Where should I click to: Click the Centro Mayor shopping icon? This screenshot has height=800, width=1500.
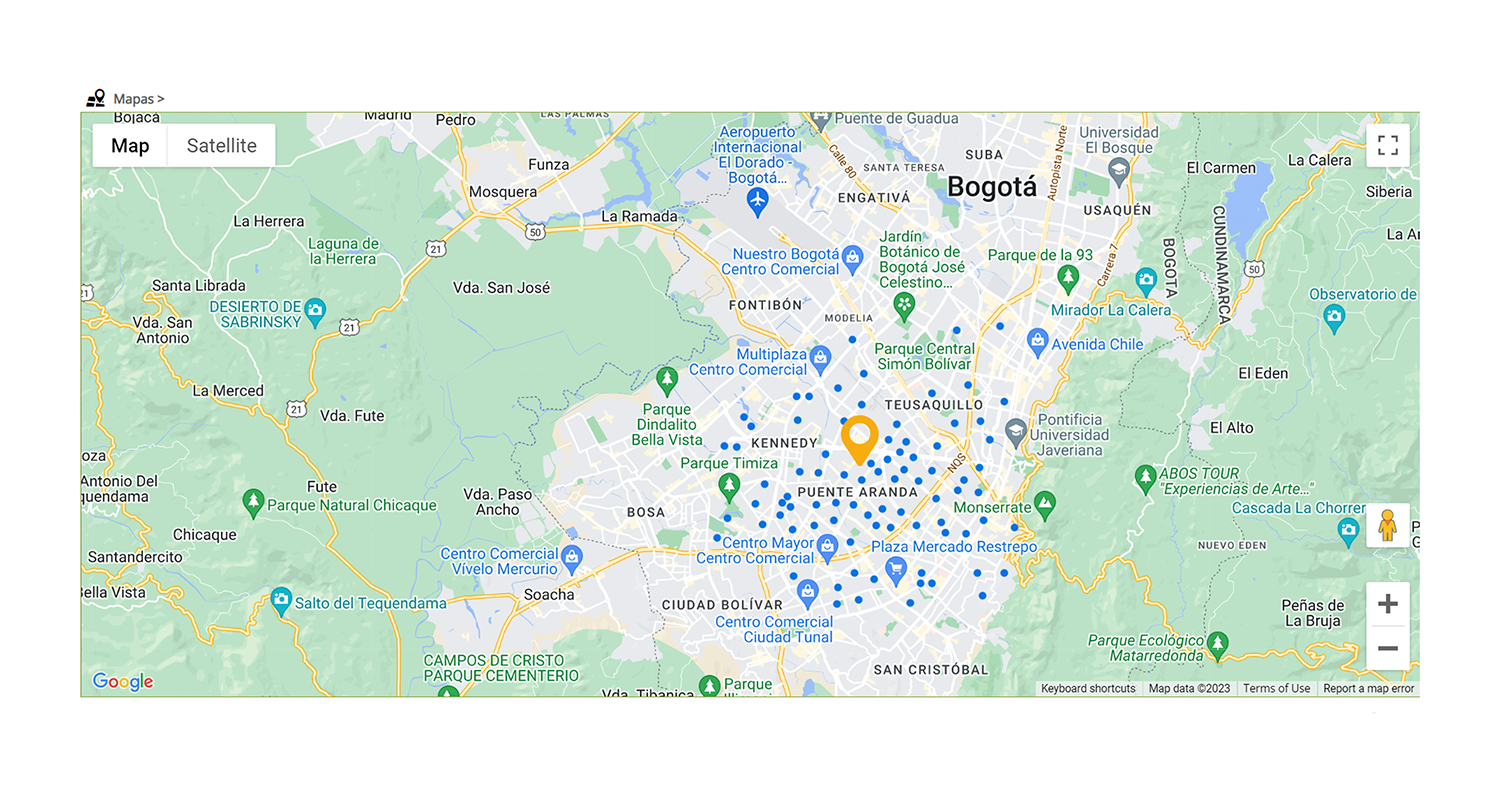[827, 546]
